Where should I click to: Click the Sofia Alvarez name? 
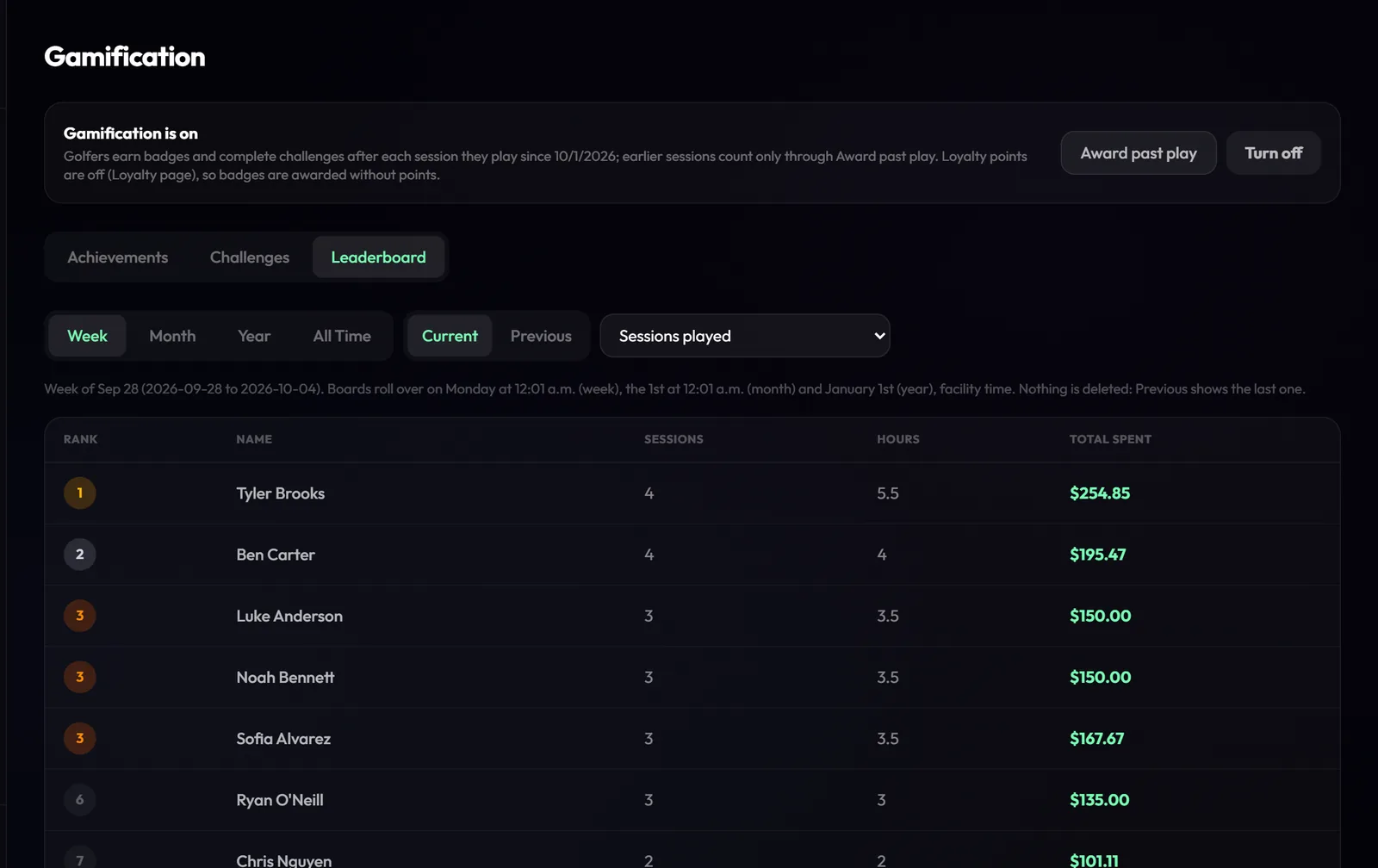(x=283, y=738)
